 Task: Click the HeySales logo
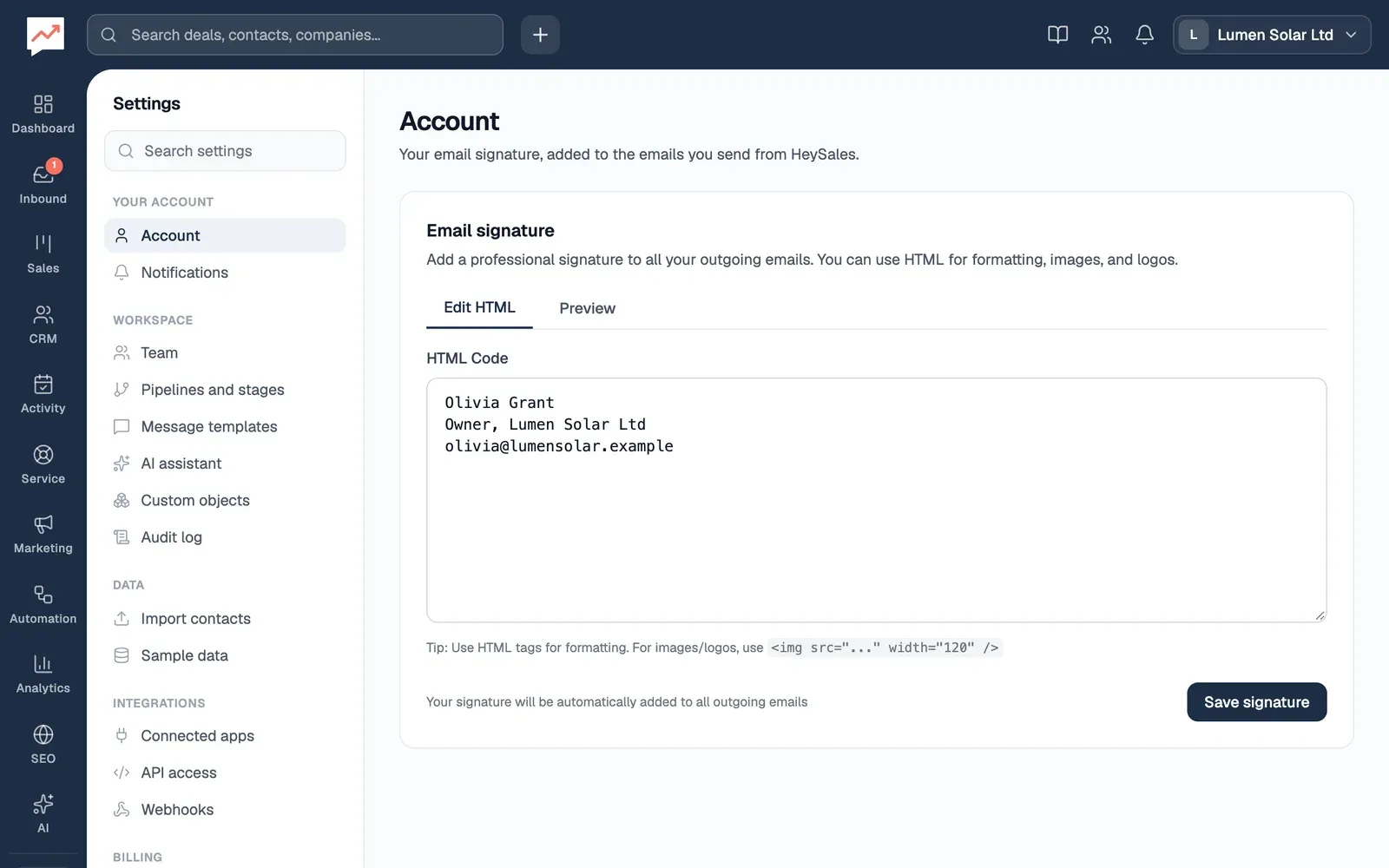tap(45, 36)
